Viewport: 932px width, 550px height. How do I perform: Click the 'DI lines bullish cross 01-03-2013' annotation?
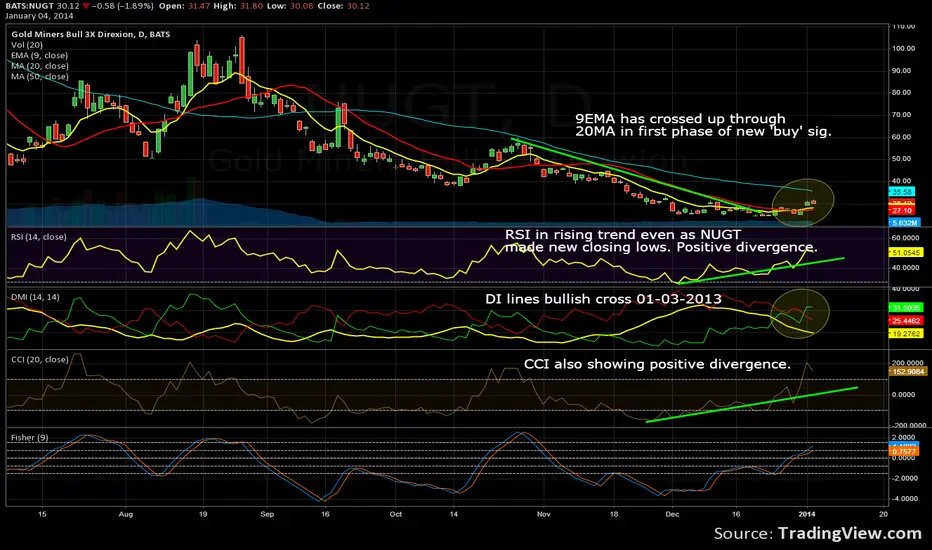coord(603,299)
